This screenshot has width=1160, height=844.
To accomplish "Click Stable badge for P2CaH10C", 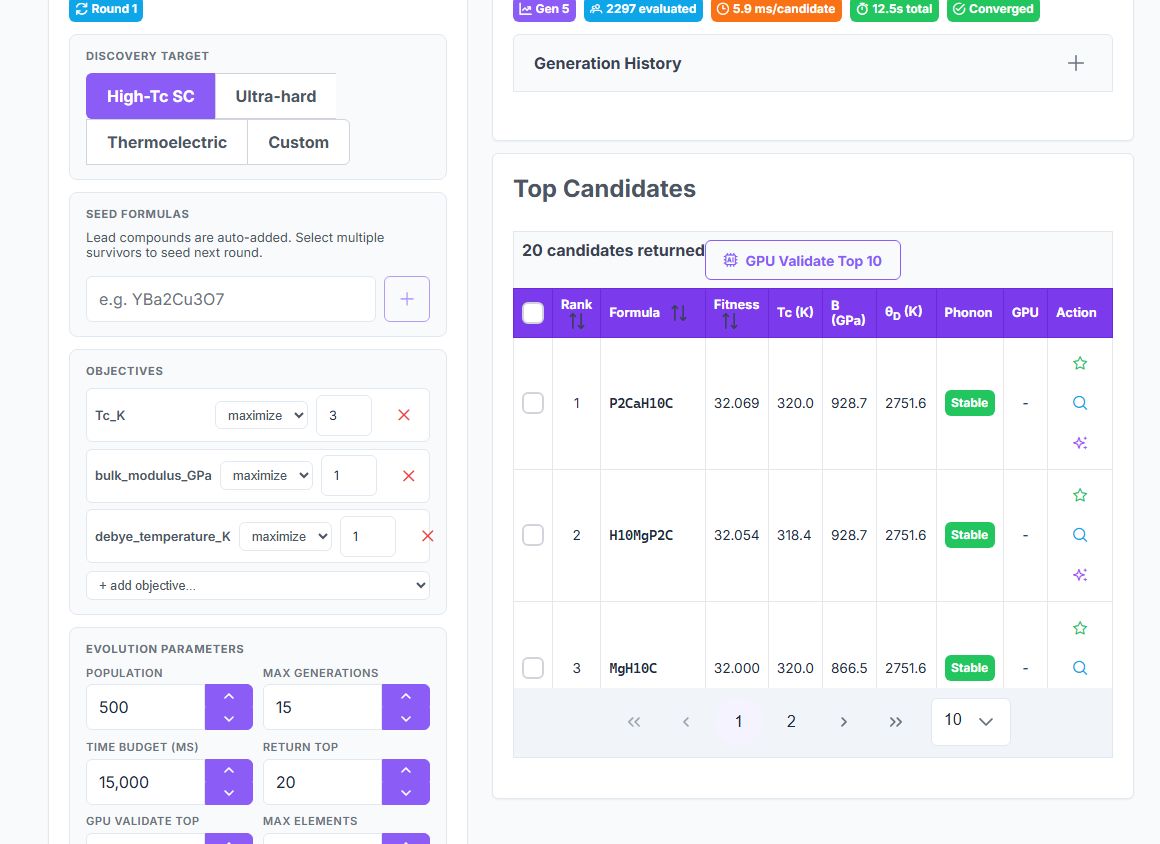I will point(969,403).
